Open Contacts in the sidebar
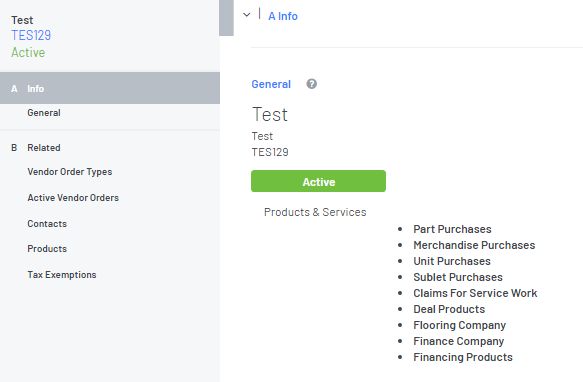This screenshot has height=382, width=583. pos(47,224)
